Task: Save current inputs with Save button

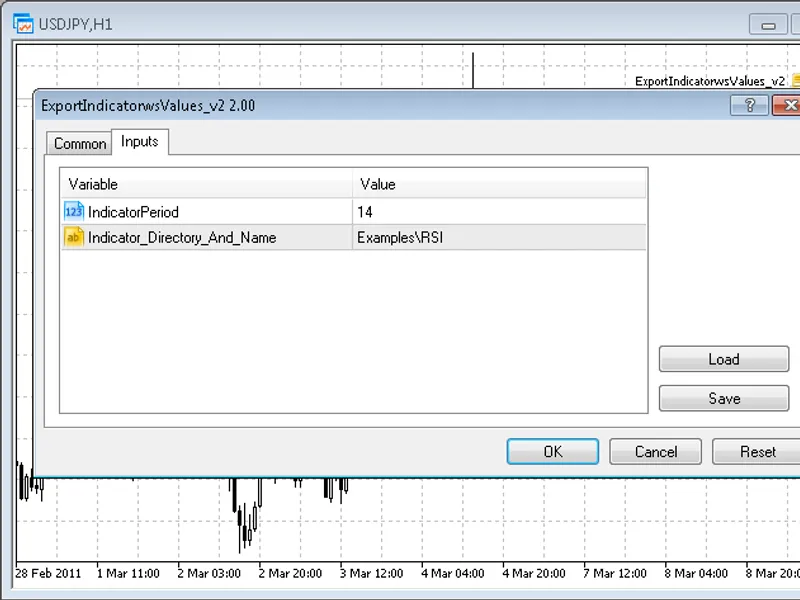Action: click(x=724, y=398)
